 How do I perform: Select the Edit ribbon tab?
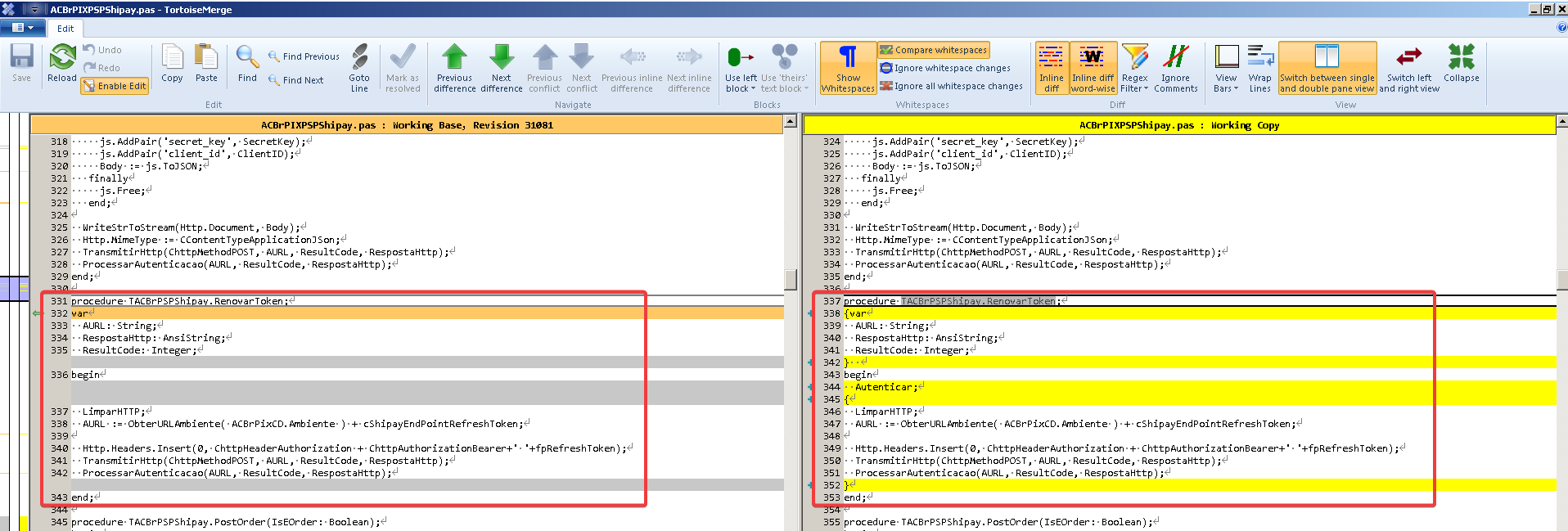(65, 29)
